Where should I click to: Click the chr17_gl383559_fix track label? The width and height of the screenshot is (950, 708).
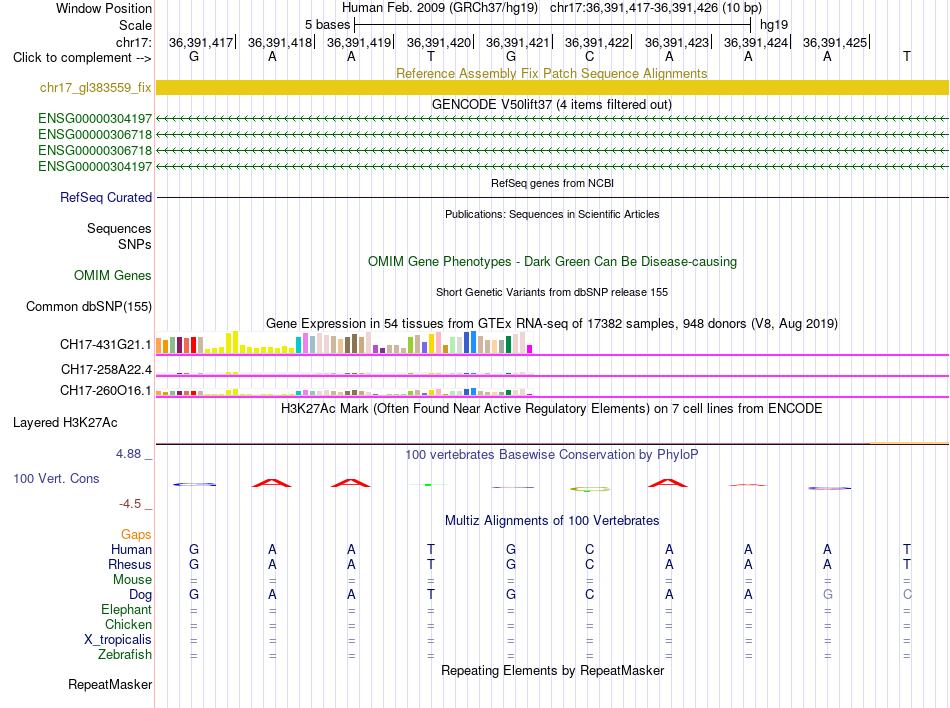tap(95, 87)
